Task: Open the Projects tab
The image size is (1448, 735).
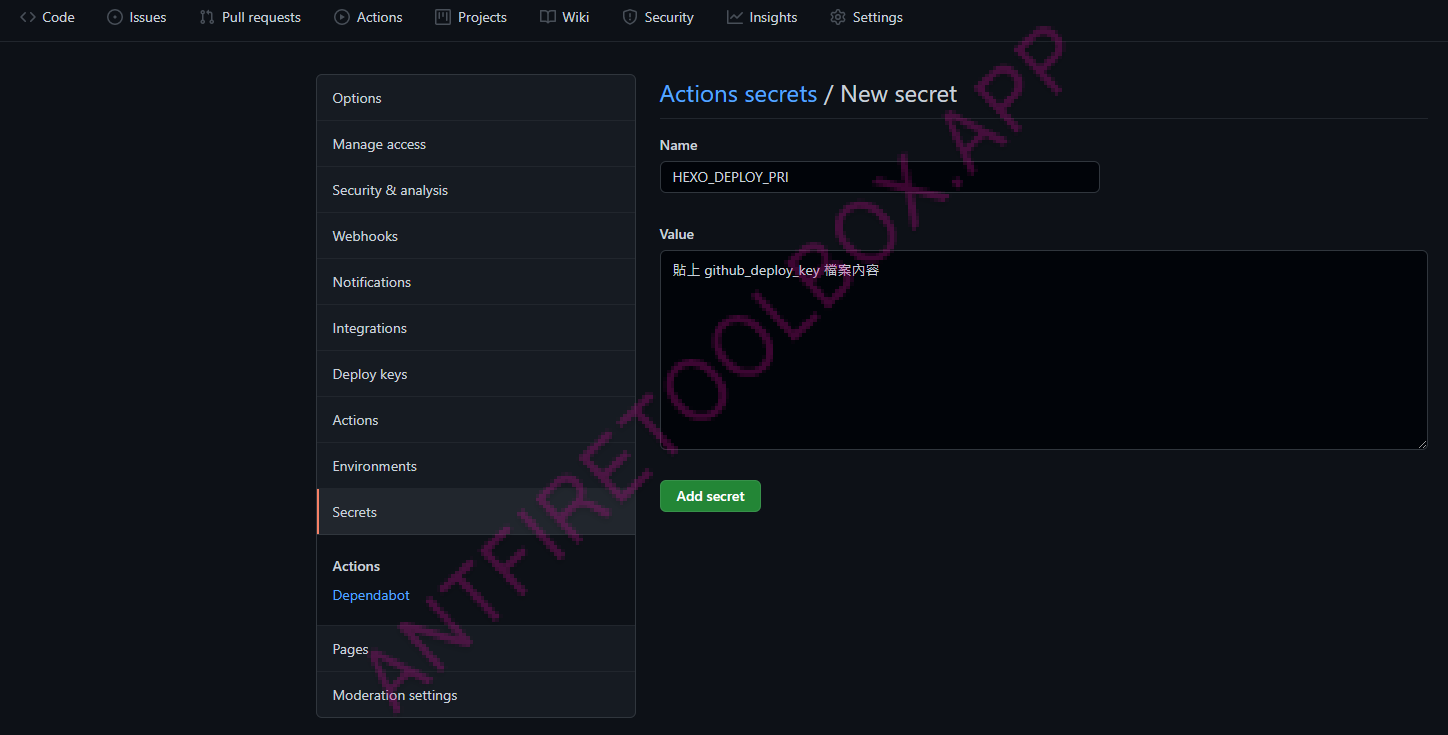Action: point(471,17)
